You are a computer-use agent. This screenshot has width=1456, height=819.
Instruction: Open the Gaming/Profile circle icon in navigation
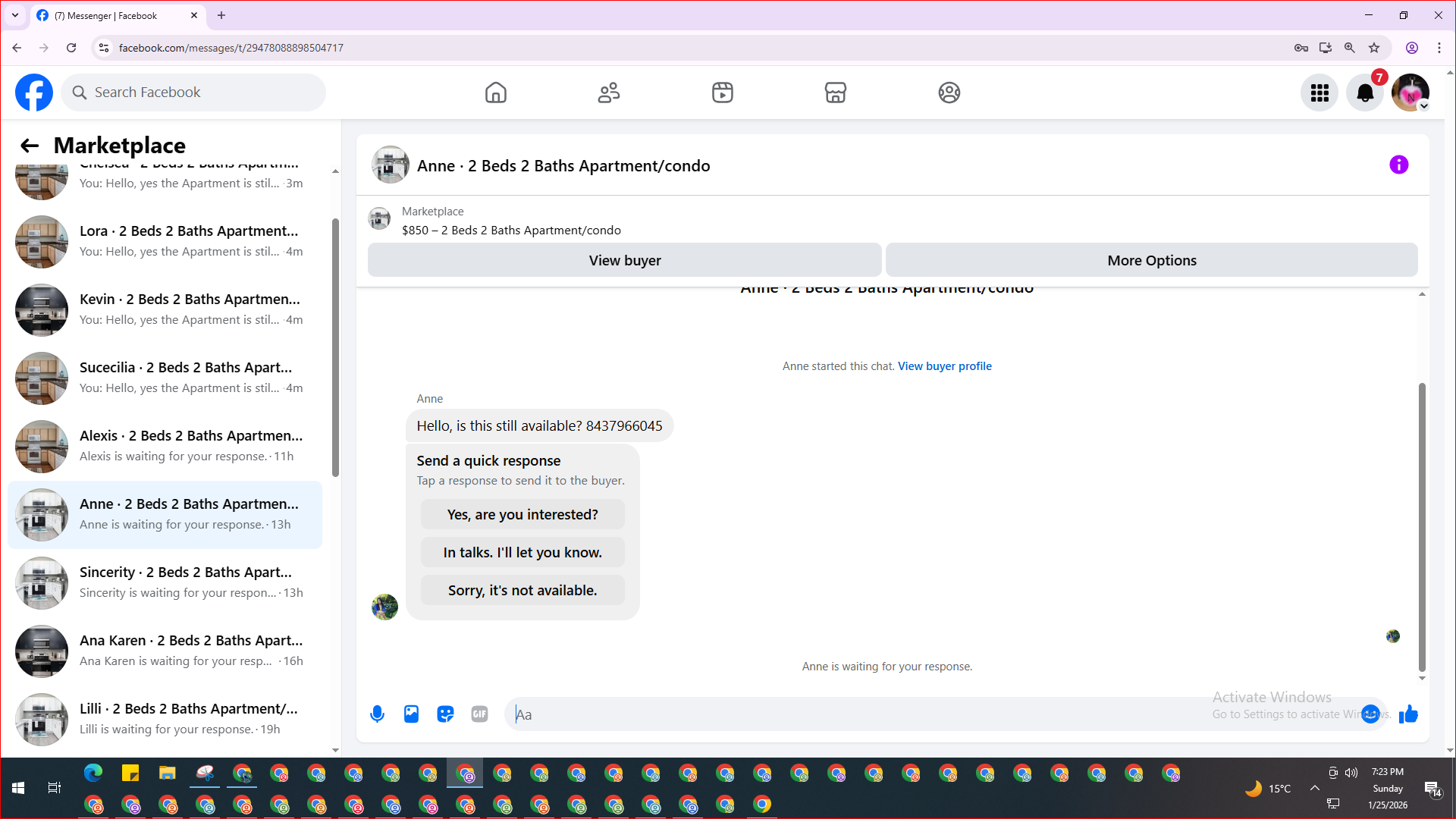tap(949, 93)
